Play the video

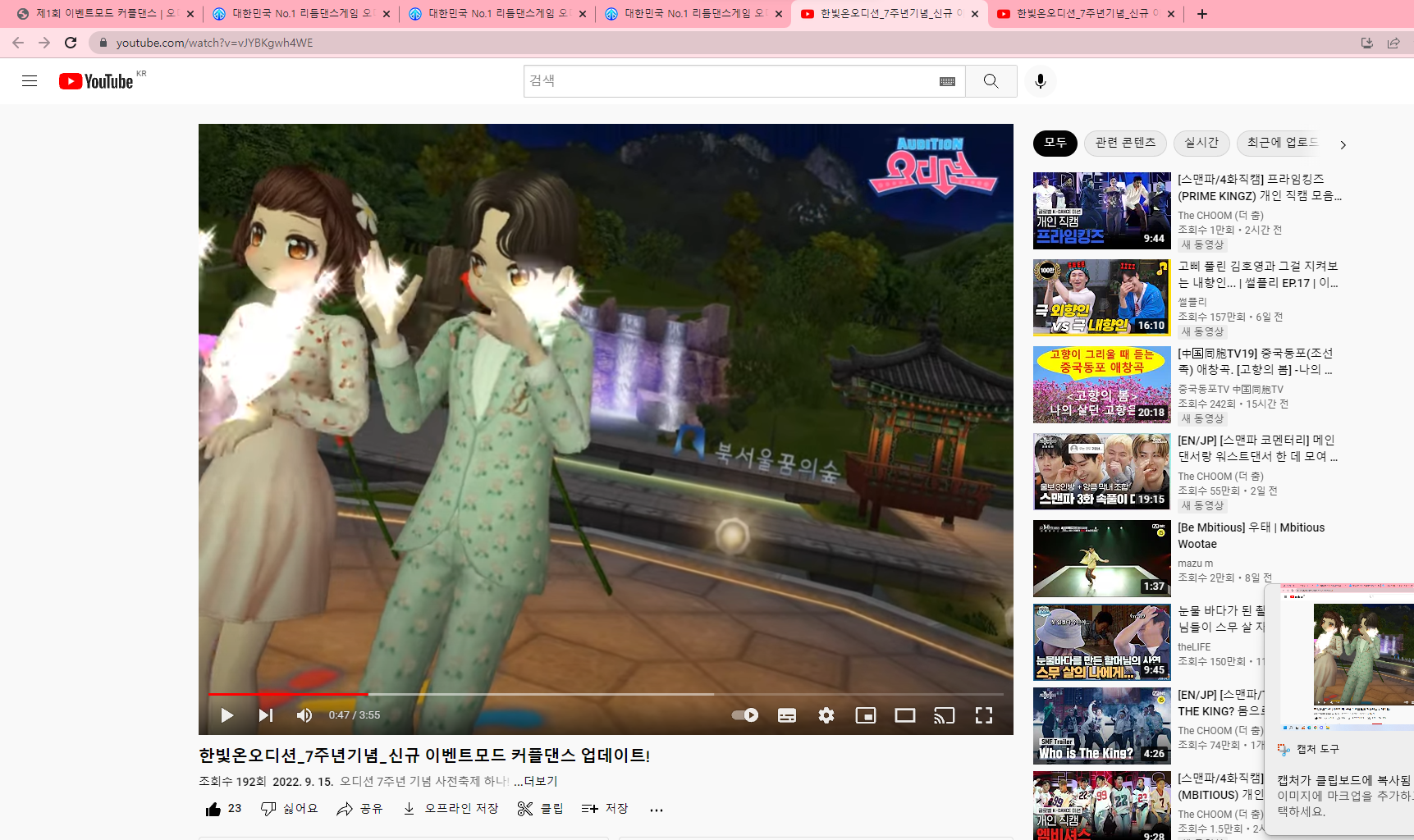(227, 715)
